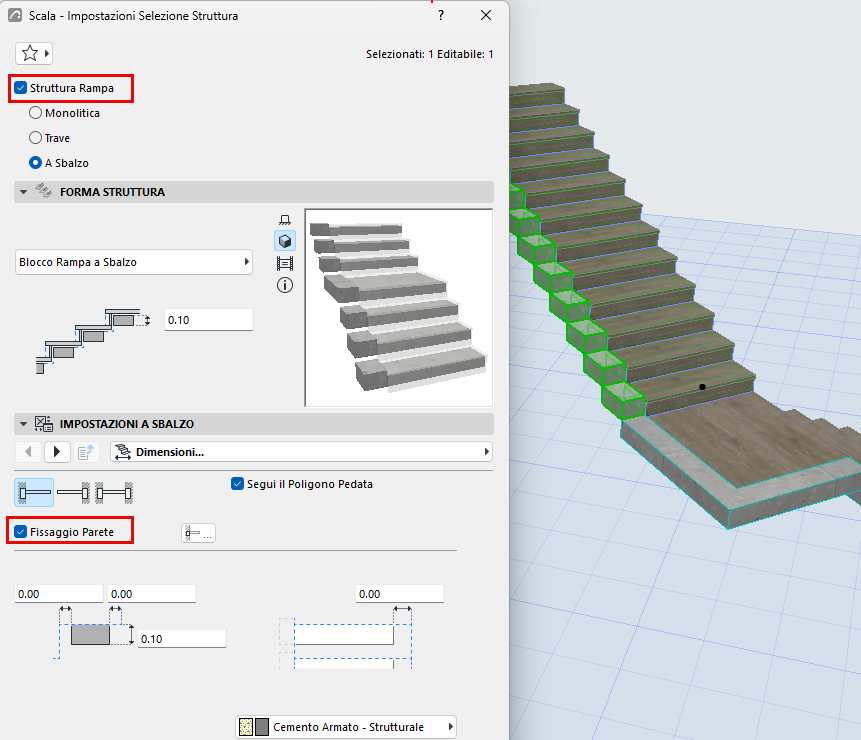This screenshot has width=861, height=740.
Task: Toggle the Struttura Rampa checkbox
Action: tap(20, 88)
